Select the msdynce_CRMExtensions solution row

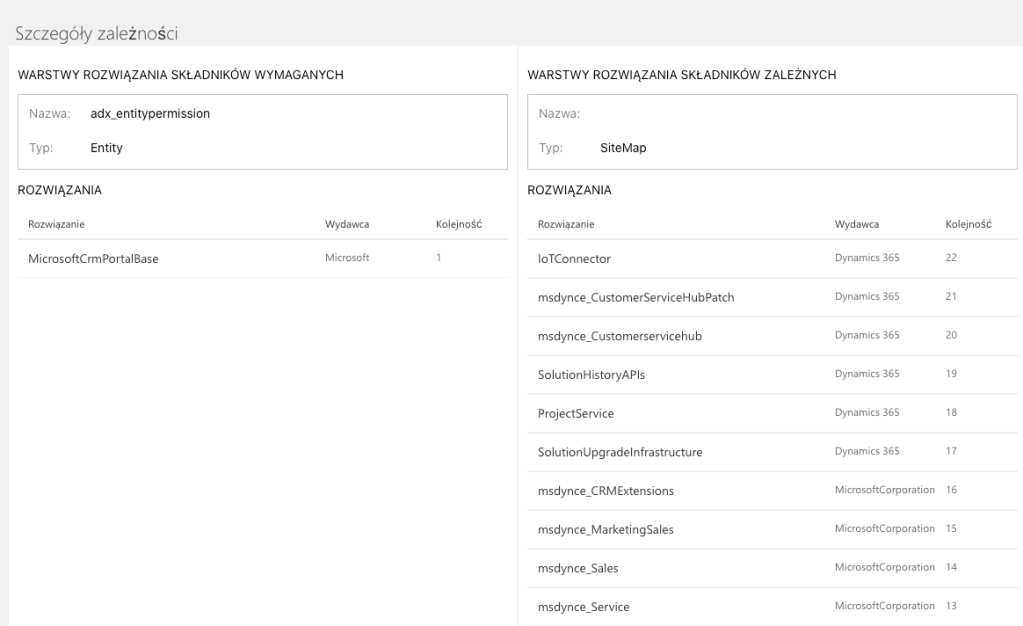pos(606,490)
